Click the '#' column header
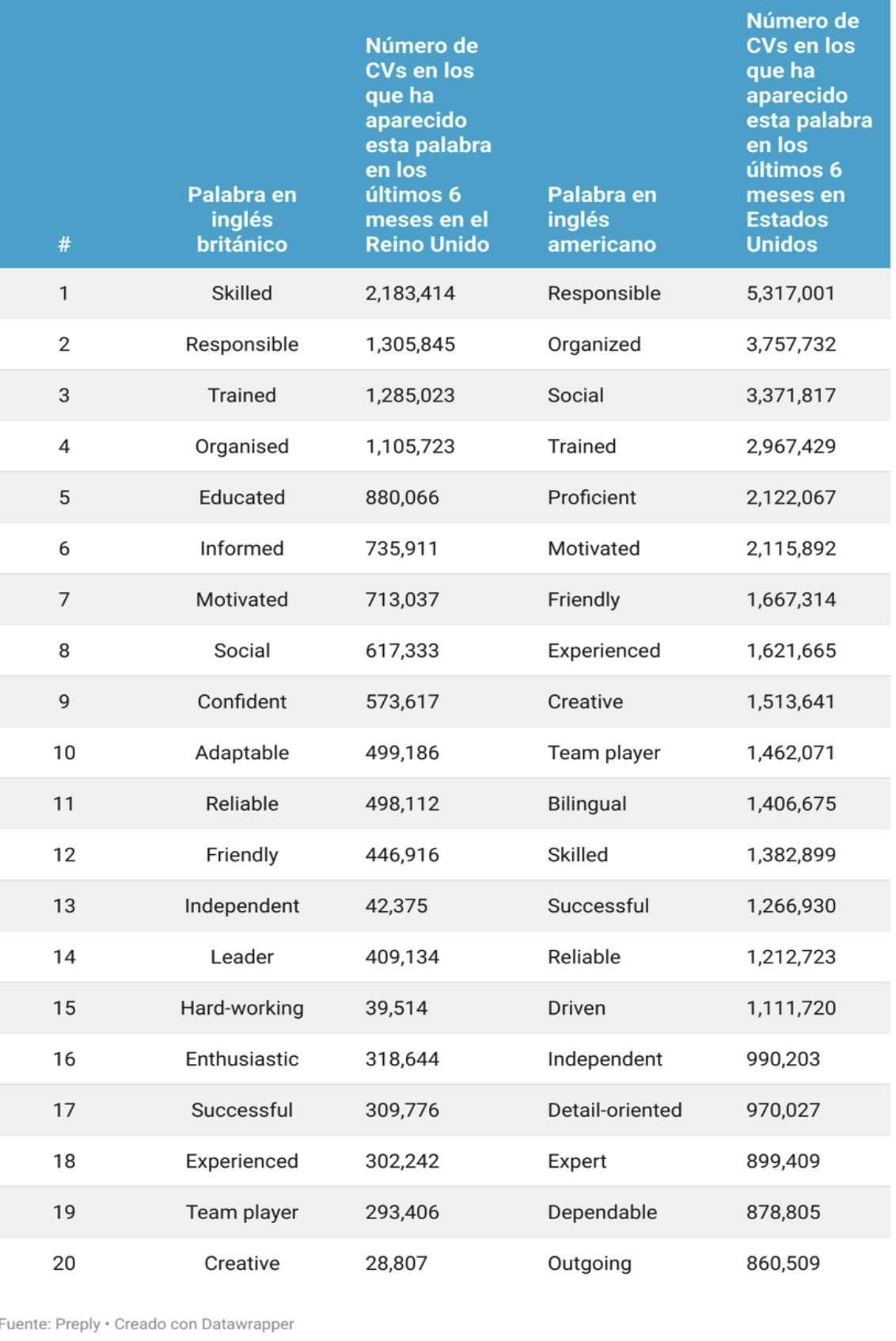Screen dimensions: 896x1341 coord(64,244)
